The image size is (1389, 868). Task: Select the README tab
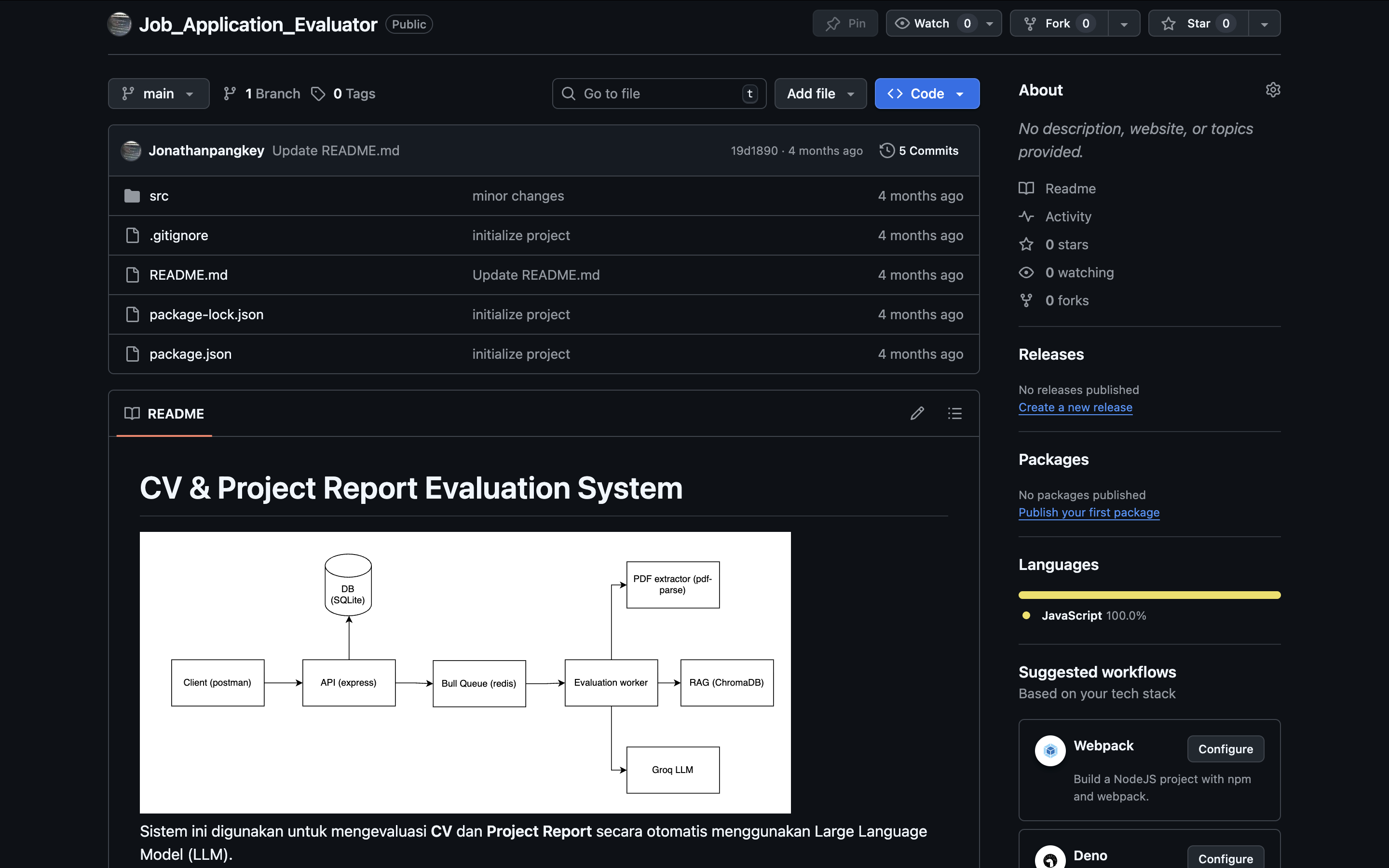point(164,414)
